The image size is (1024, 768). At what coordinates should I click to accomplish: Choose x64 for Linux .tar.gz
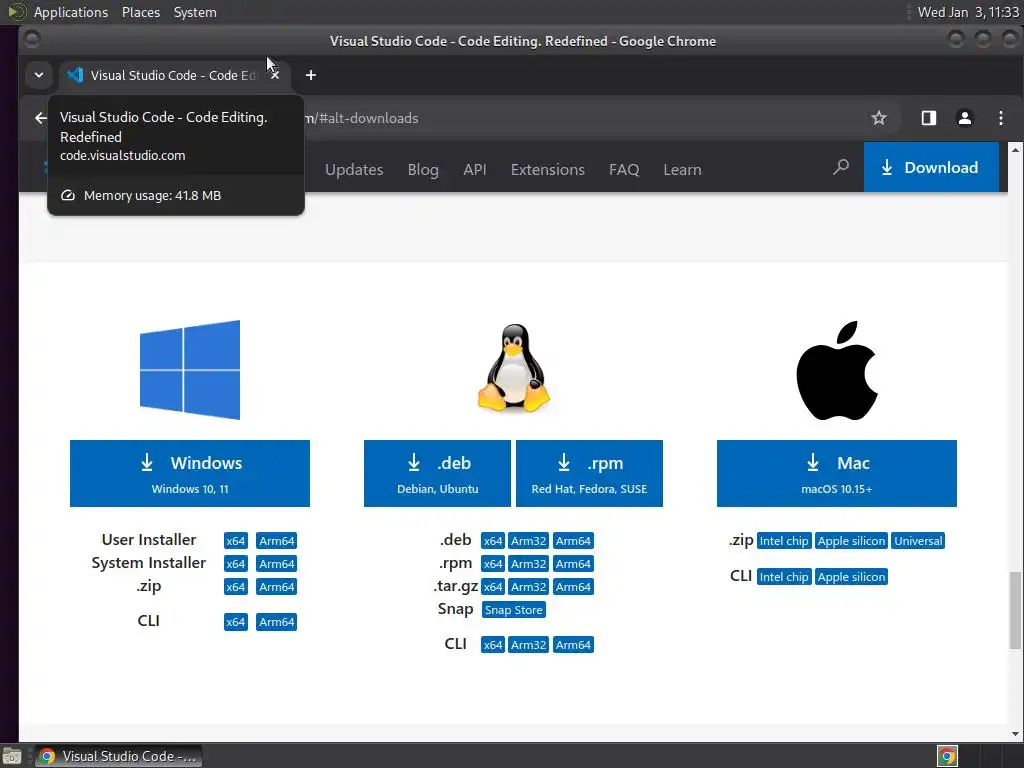(x=493, y=587)
